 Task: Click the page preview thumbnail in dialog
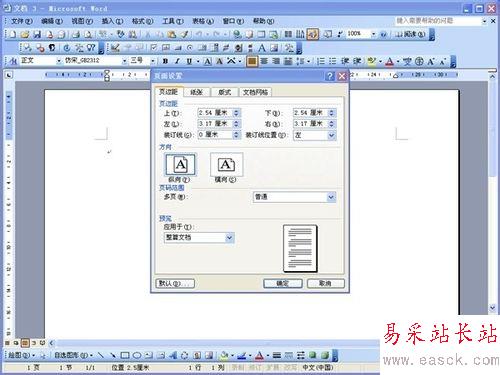pyautogui.click(x=300, y=248)
